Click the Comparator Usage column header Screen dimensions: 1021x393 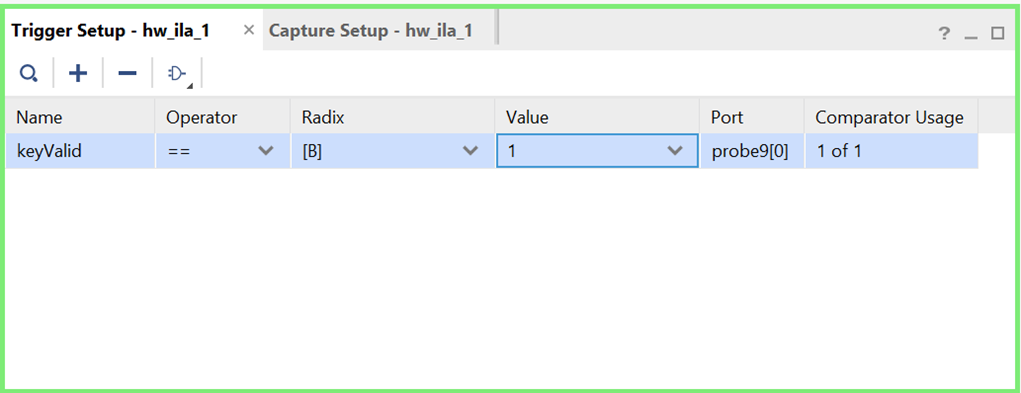click(891, 117)
